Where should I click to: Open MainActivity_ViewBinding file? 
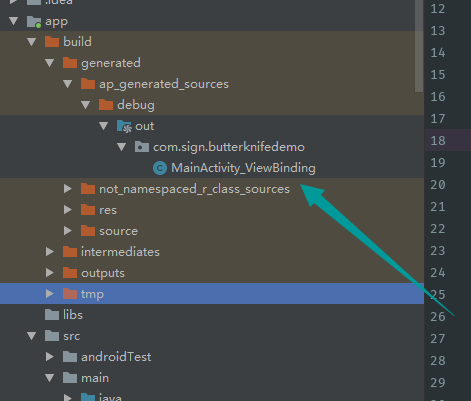[243, 168]
